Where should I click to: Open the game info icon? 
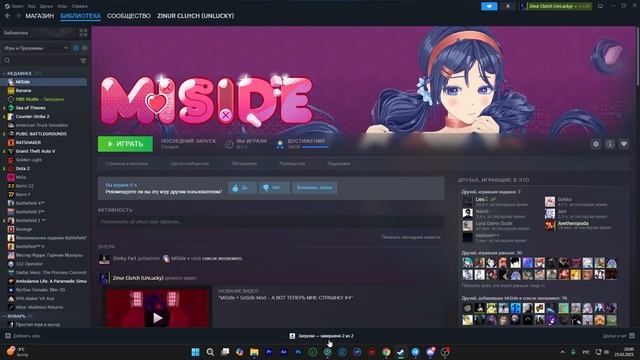pos(610,144)
